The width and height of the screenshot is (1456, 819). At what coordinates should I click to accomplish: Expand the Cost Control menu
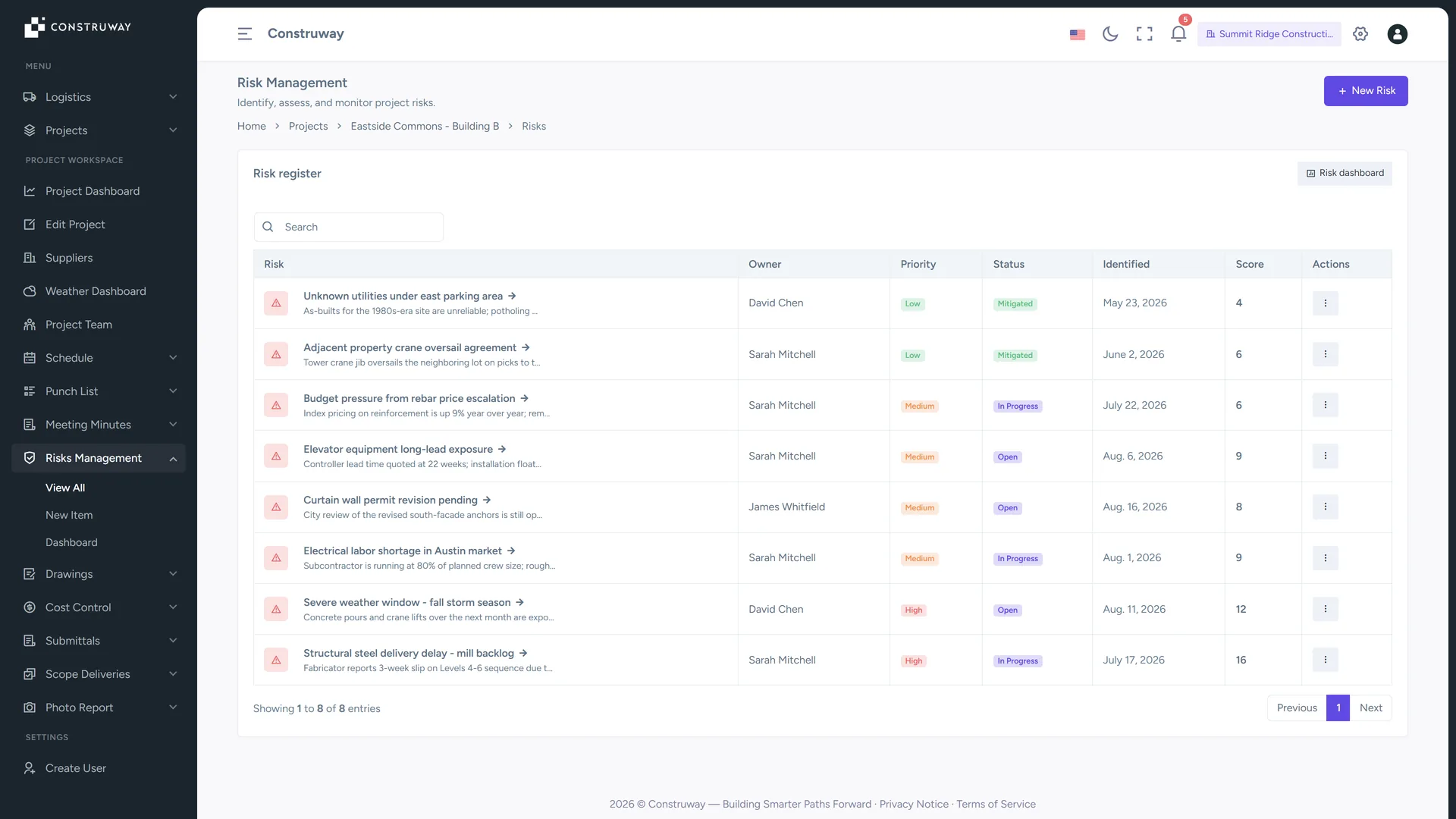coord(99,607)
